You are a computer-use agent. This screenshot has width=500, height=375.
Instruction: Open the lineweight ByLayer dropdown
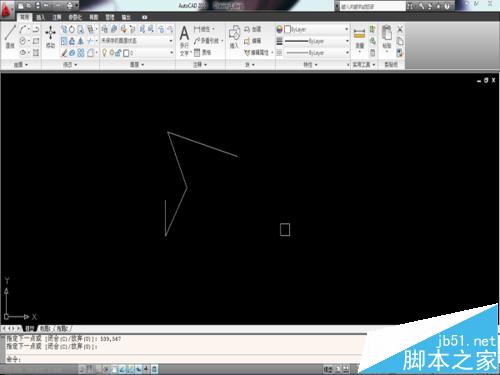[316, 41]
